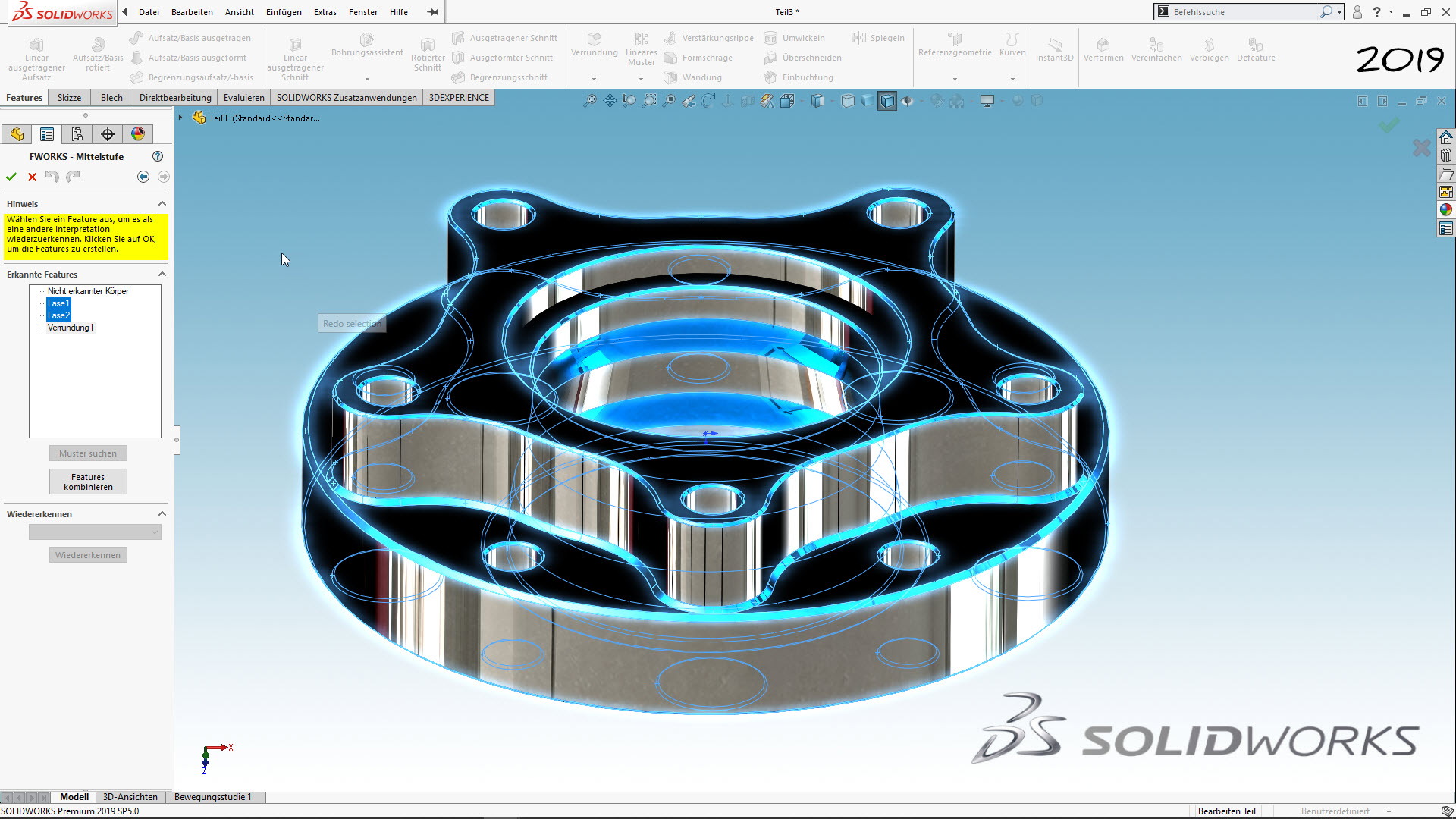This screenshot has height=819, width=1456.
Task: Confirm with the green checkmark OK
Action: (x=11, y=177)
